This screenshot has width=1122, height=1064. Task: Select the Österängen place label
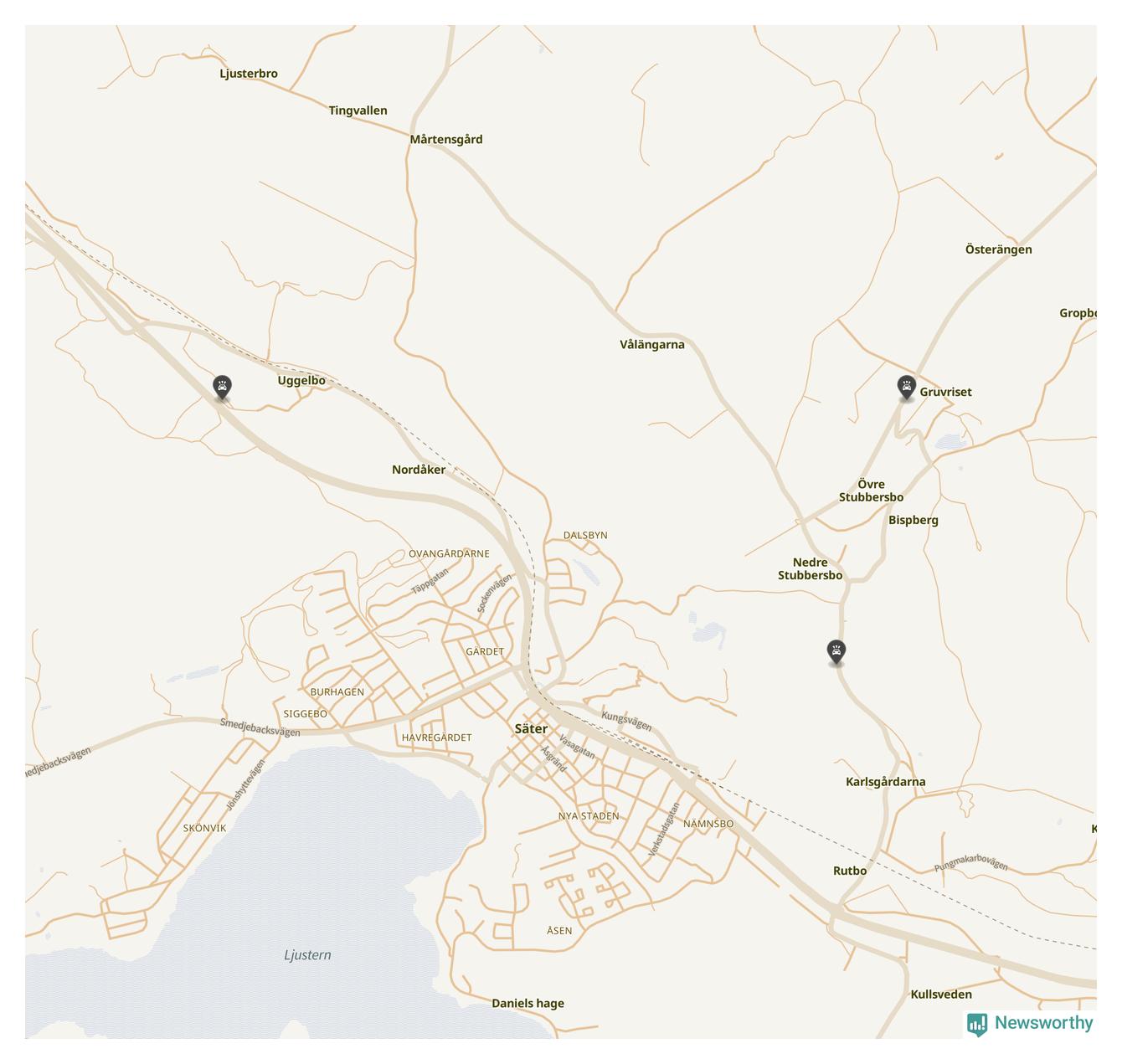(x=998, y=249)
